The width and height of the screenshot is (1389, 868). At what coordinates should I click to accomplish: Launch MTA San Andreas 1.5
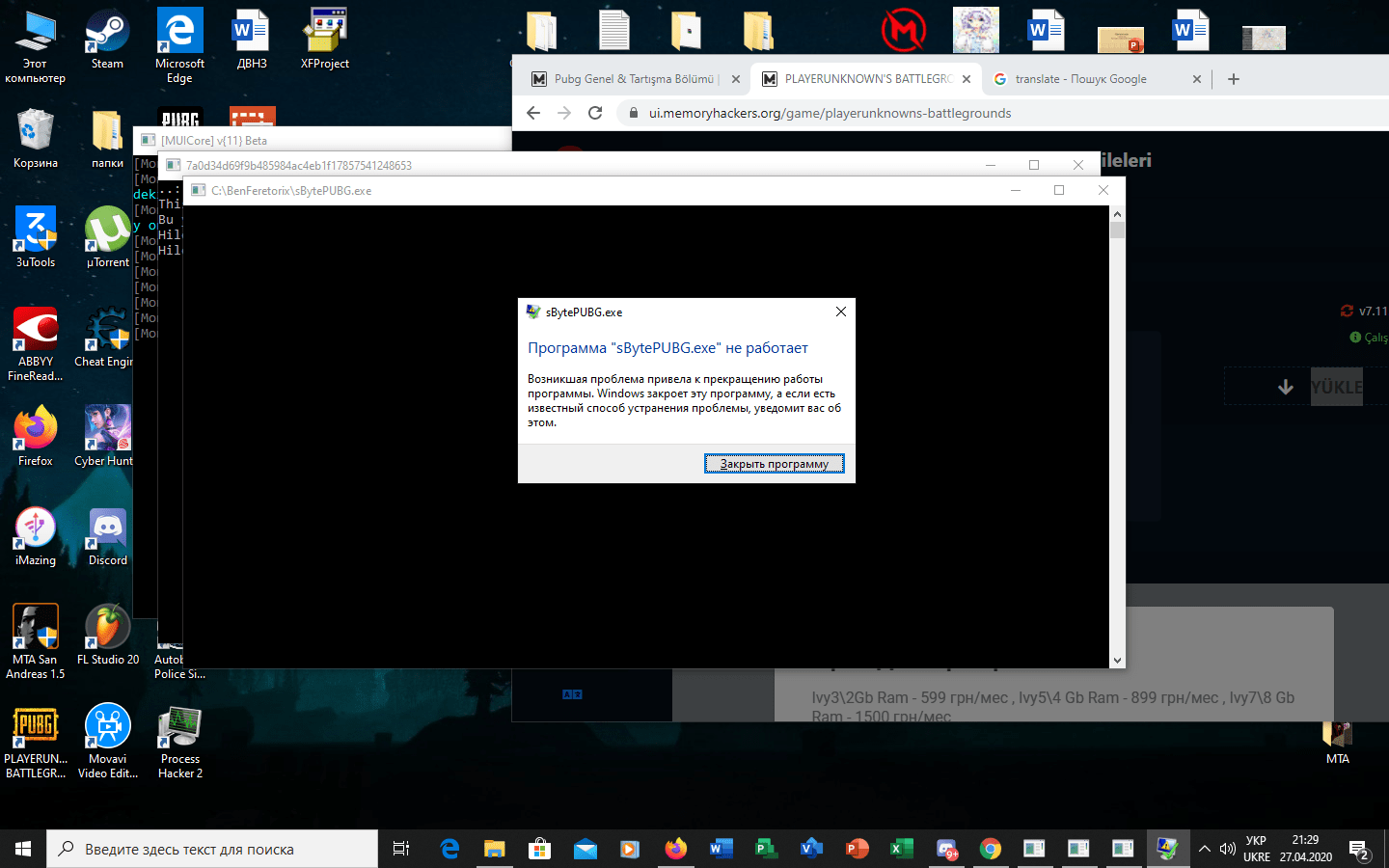(x=36, y=642)
